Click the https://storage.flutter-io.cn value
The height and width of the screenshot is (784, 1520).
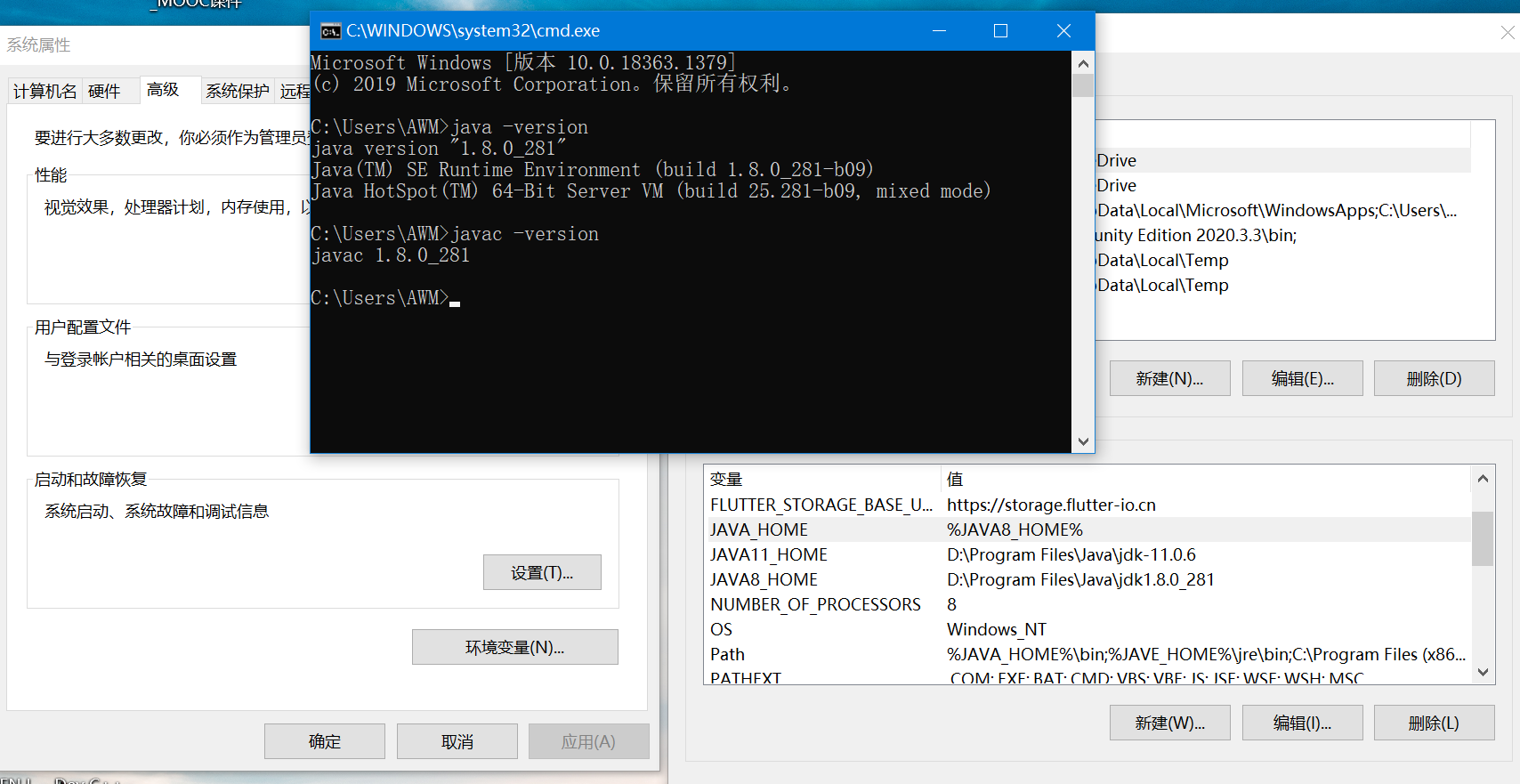click(x=1051, y=505)
